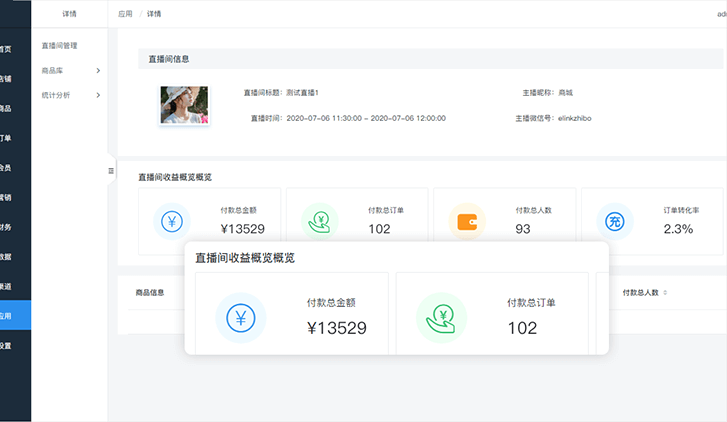727x422 pixels.
Task: Expand the 统计分析 submenu arrow
Action: pos(98,95)
